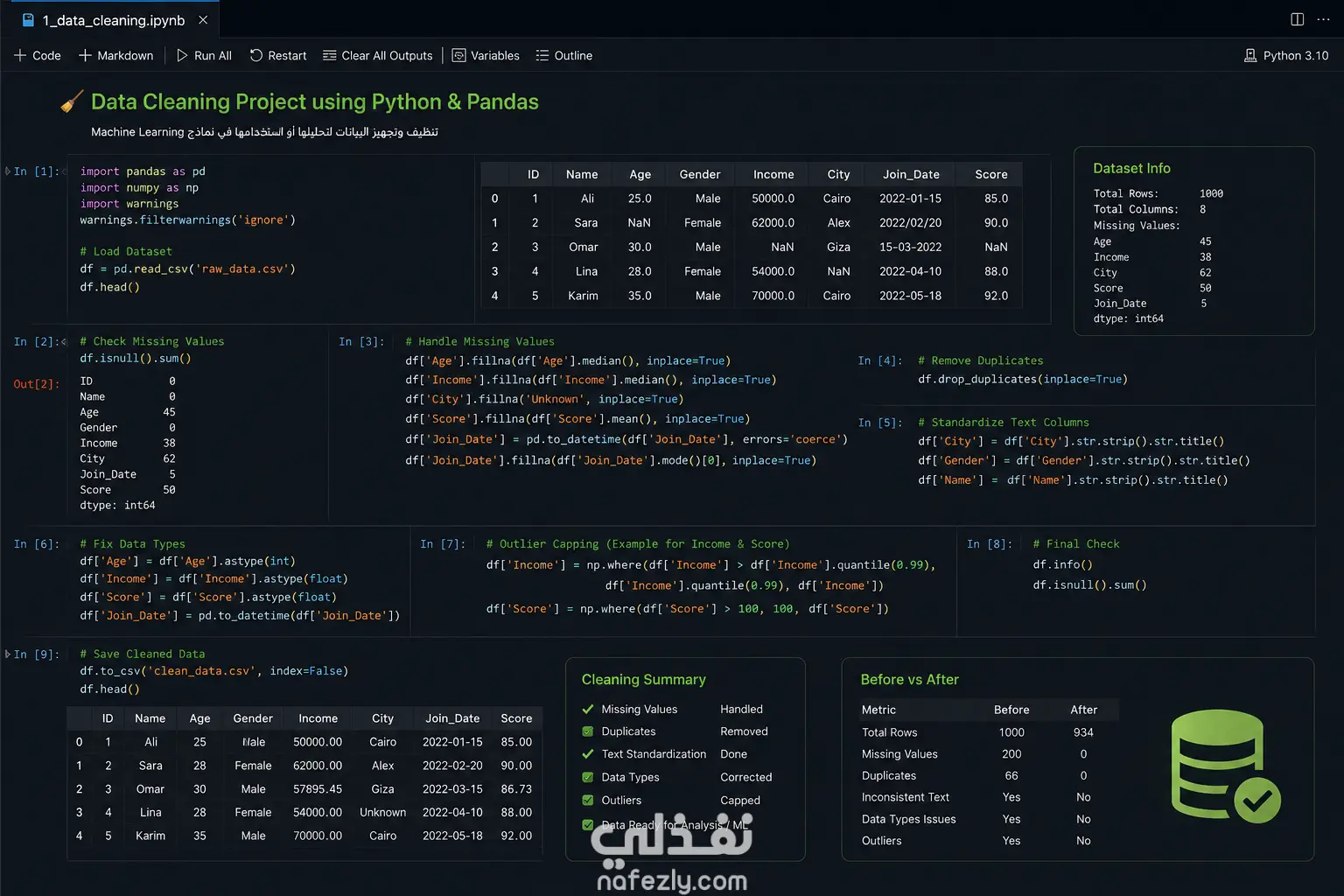Select the cell value 57895.45 in the cleaned table
Viewport: 1344px width, 896px height.
click(x=318, y=788)
